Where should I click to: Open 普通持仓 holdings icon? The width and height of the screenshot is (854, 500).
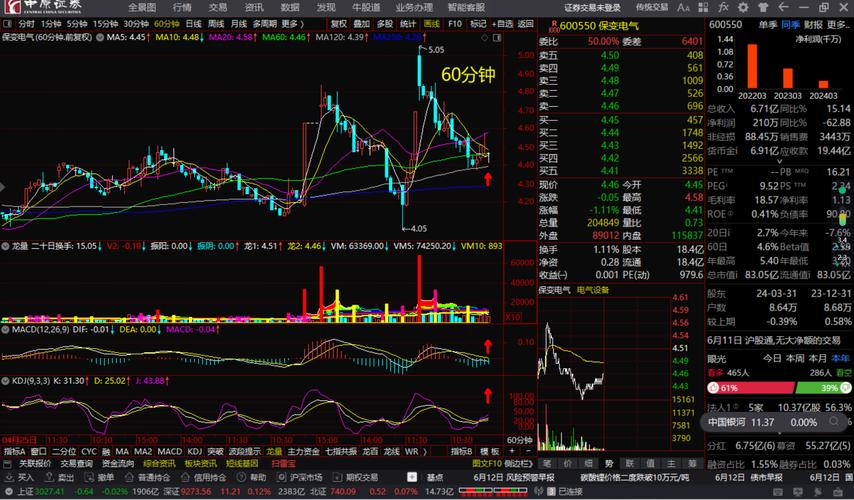(x=129, y=477)
